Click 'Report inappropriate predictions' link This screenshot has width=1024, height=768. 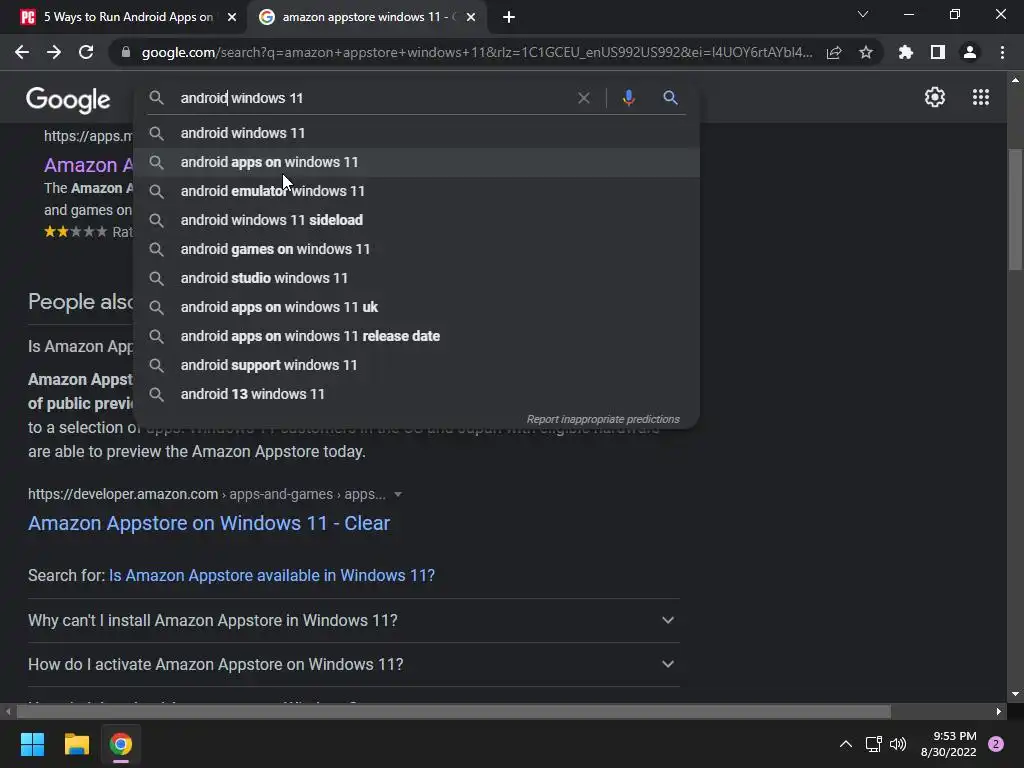coord(603,419)
